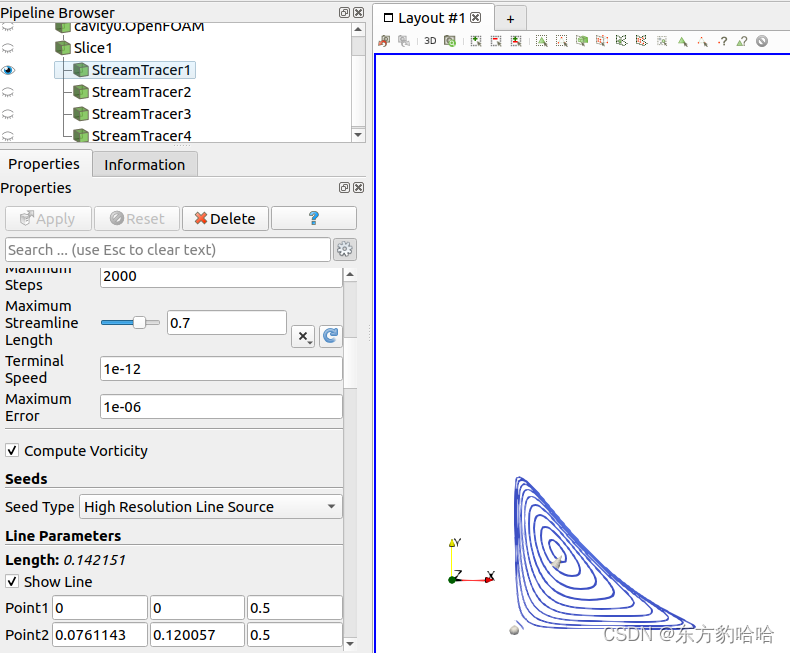
Task: Click the Point2 X coordinate field
Action: (x=100, y=635)
